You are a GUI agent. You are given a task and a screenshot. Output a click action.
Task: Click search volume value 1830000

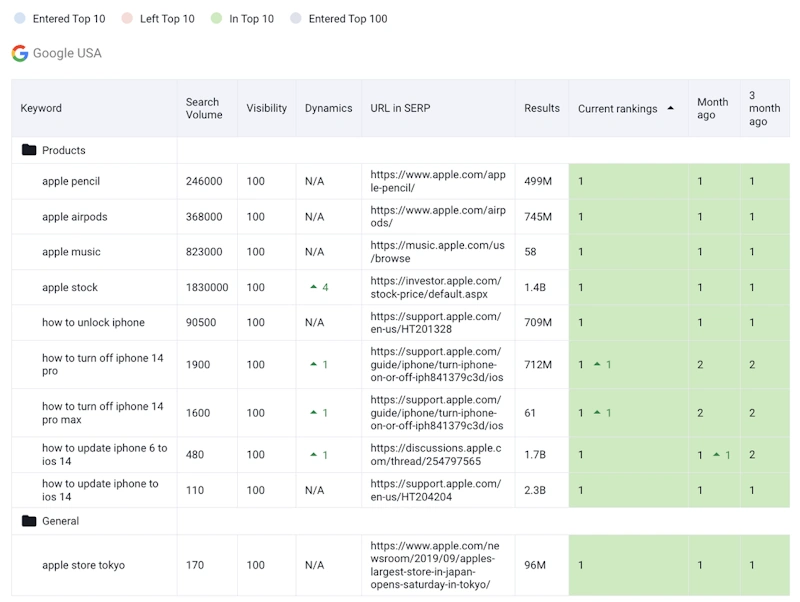(x=207, y=287)
